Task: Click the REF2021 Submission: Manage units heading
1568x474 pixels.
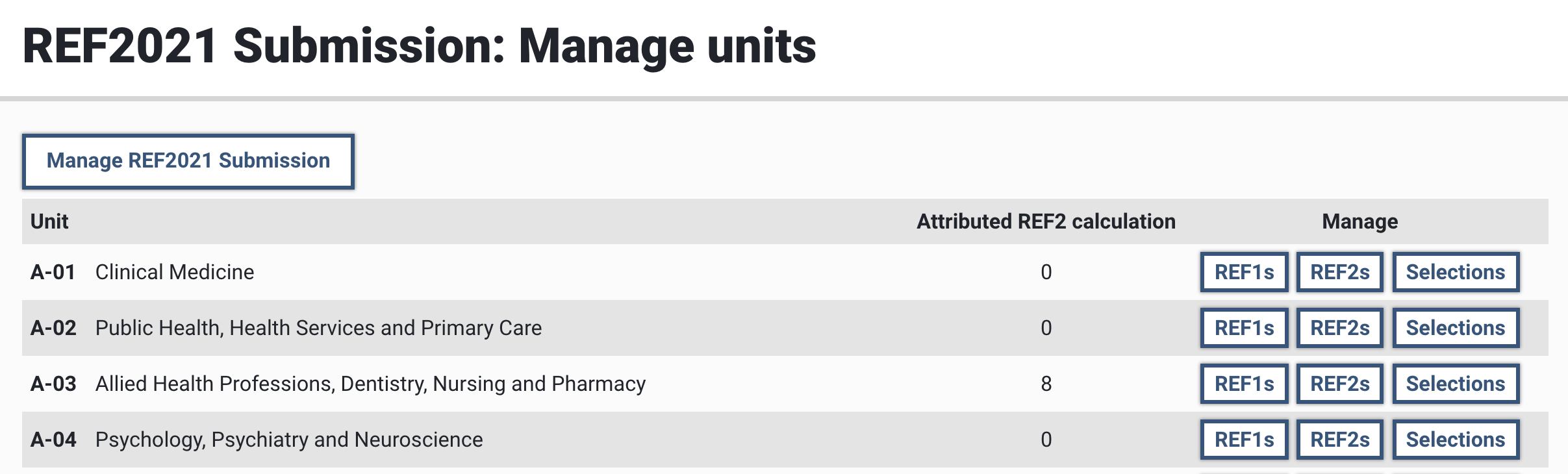Action: [x=419, y=47]
